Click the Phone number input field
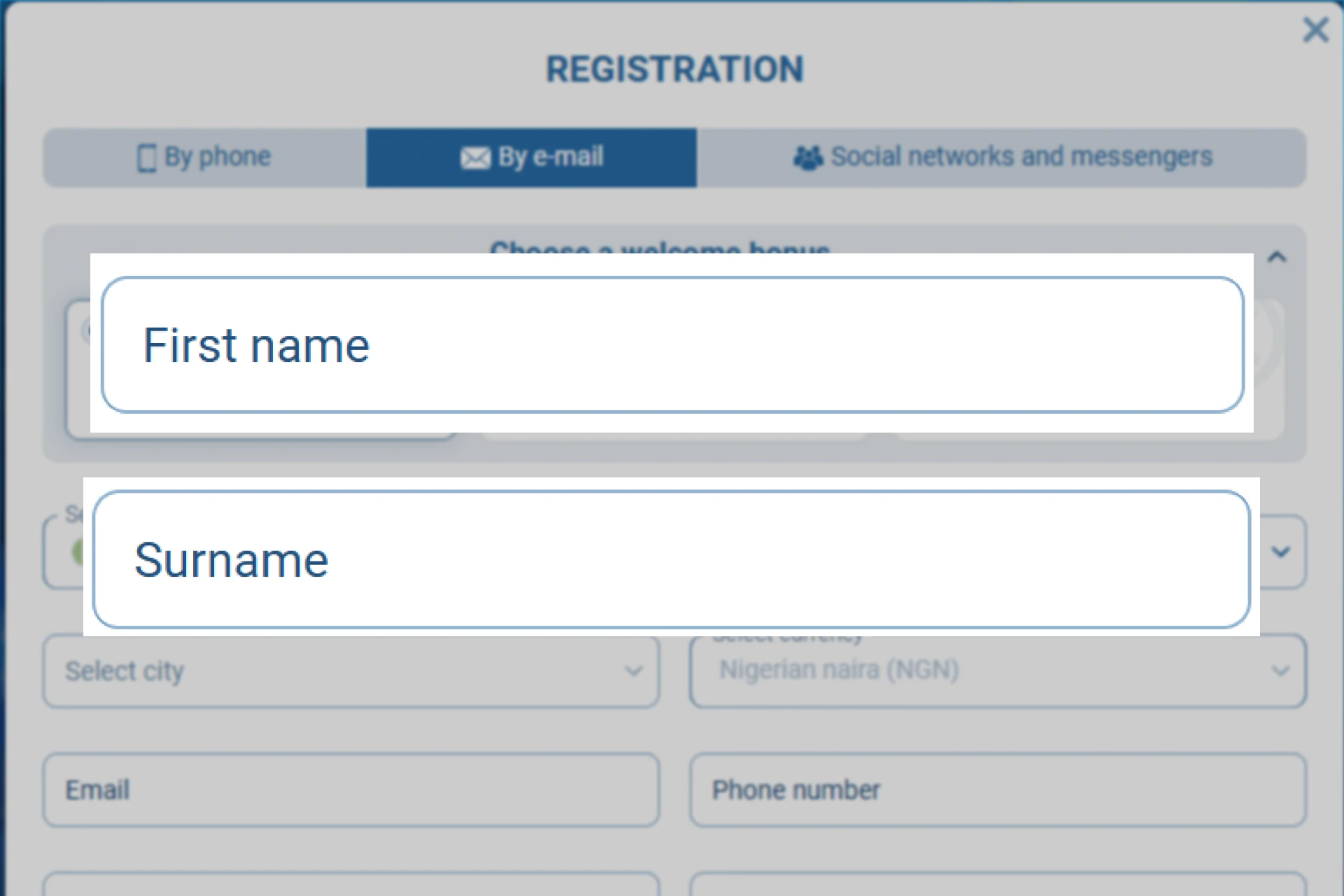Screen dimensions: 1344x896 (x=997, y=790)
